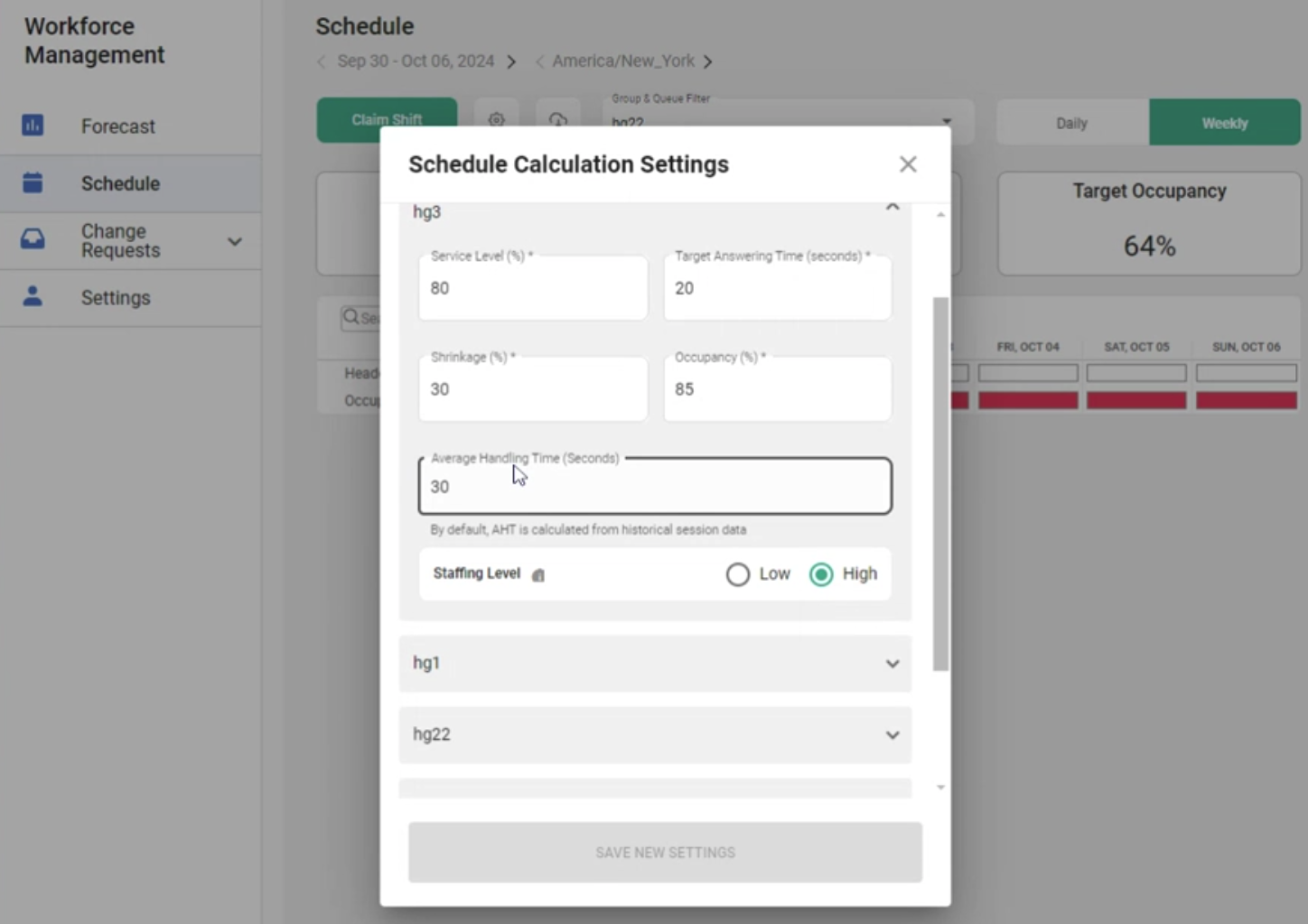1308x924 pixels.
Task: Switch to the Daily view tab
Action: click(1071, 123)
